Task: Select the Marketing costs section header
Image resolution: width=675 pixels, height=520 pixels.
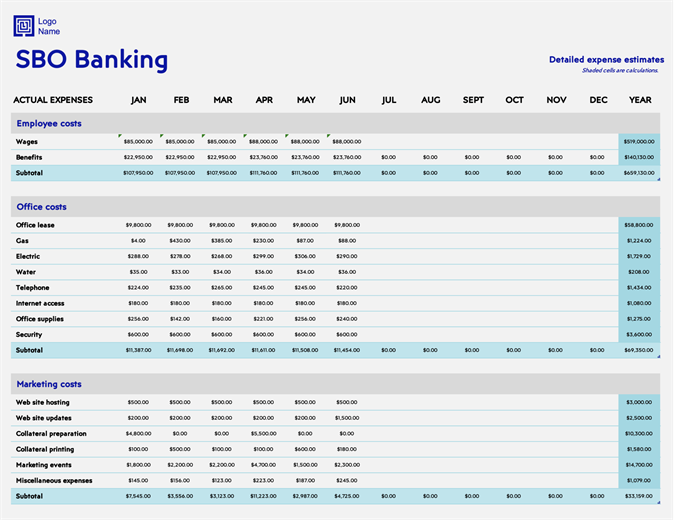Action: click(x=49, y=384)
